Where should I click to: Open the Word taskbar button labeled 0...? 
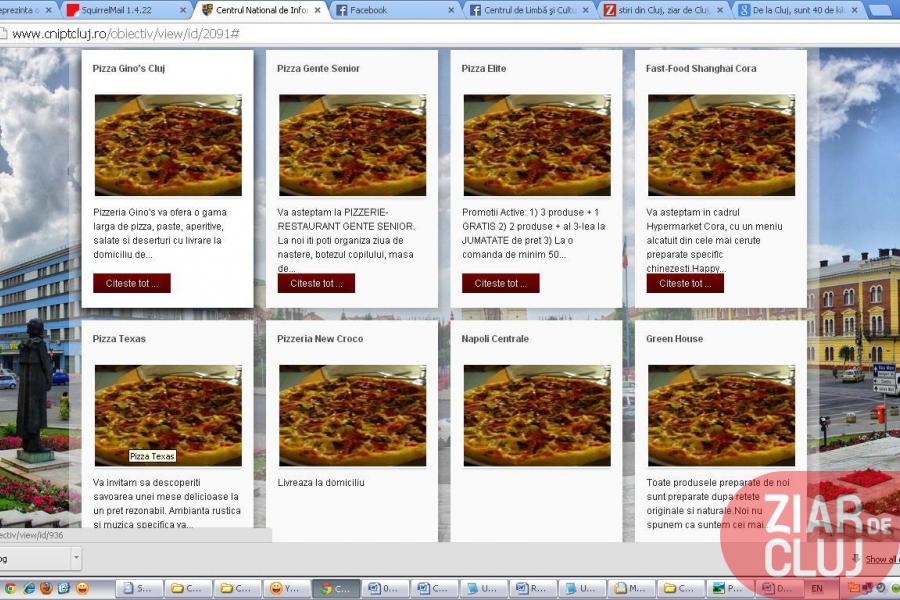click(x=385, y=589)
